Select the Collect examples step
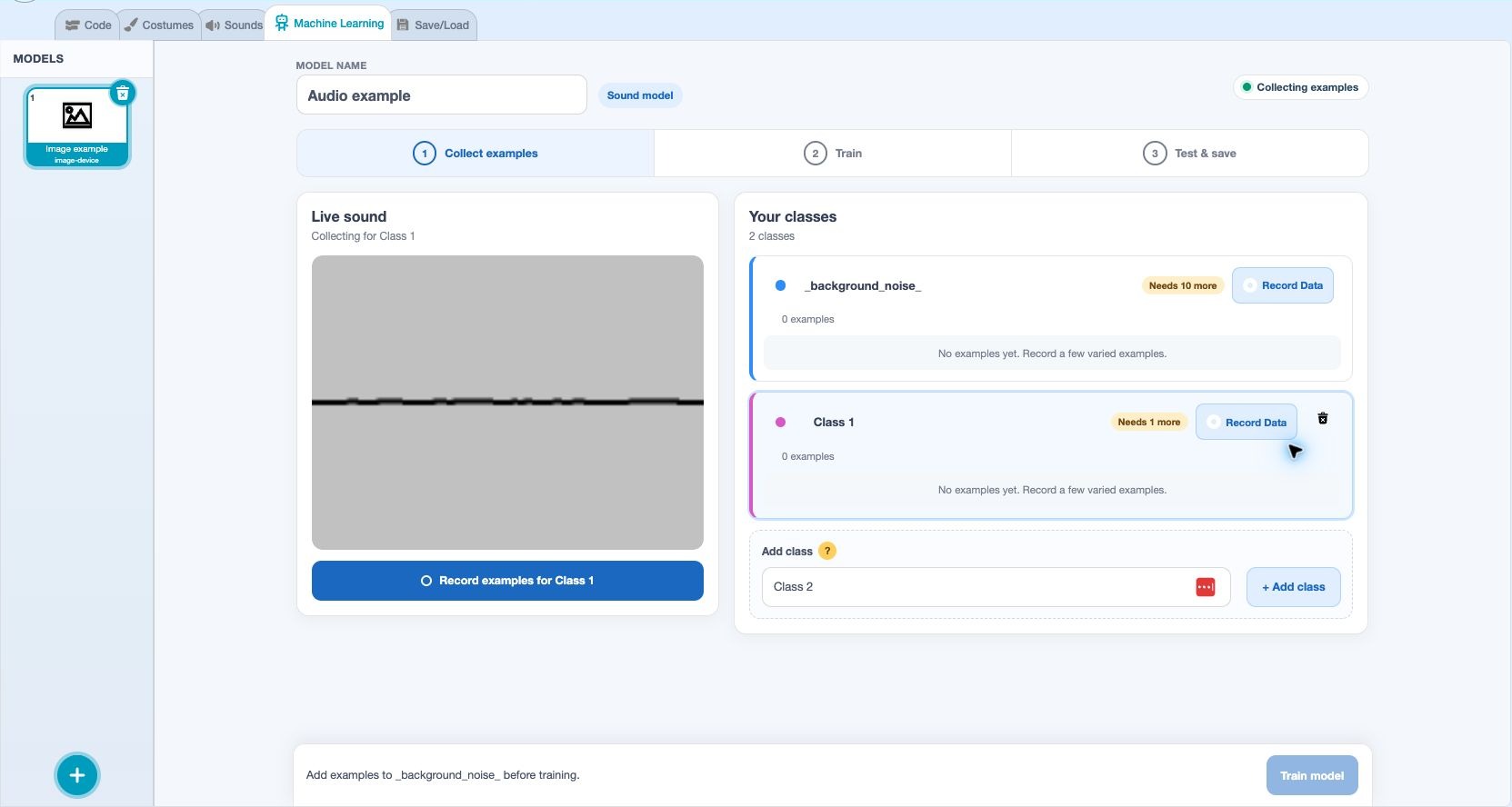Viewport: 1512px width, 807px height. point(476,154)
